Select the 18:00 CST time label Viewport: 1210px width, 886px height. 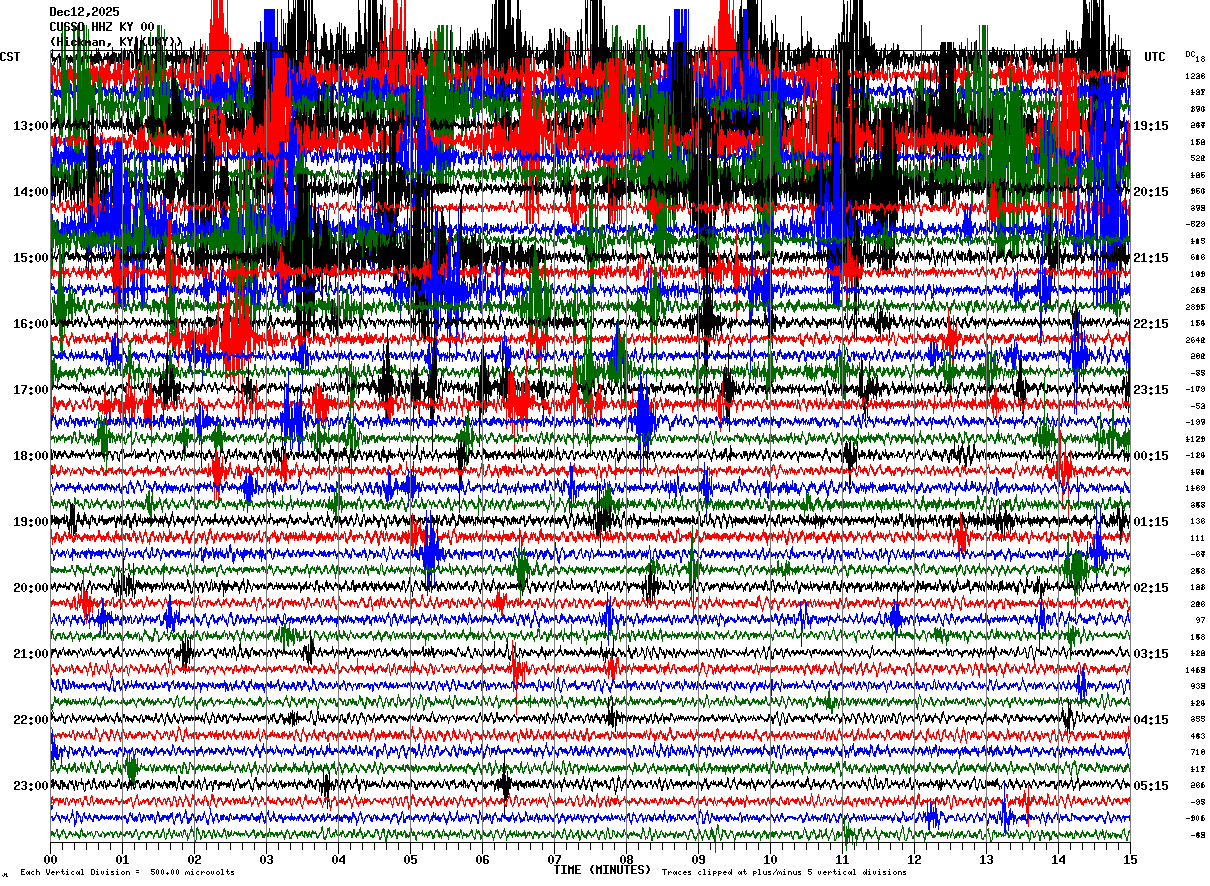click(x=31, y=456)
